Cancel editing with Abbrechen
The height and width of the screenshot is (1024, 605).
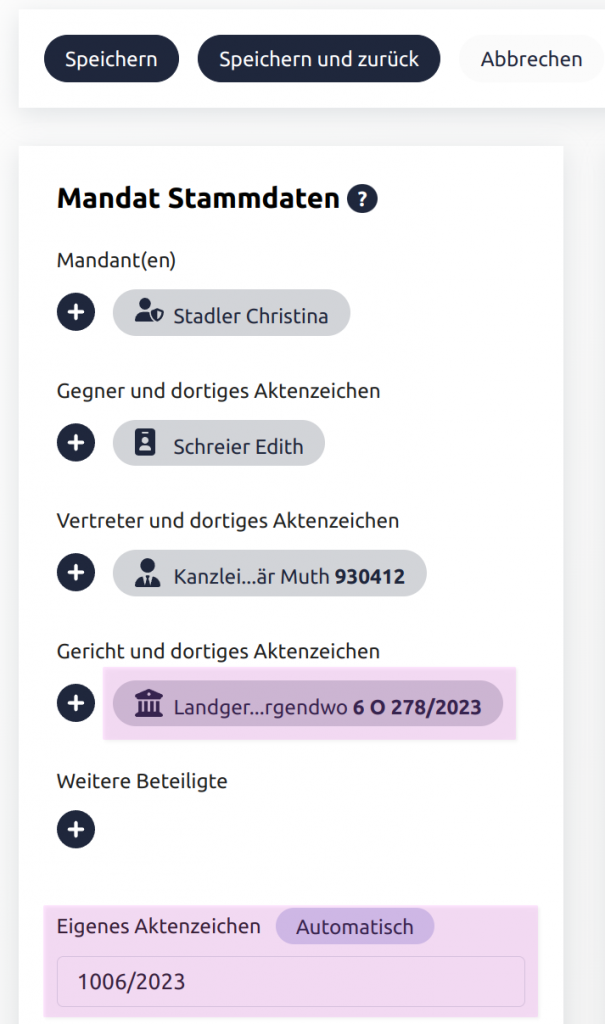click(531, 59)
